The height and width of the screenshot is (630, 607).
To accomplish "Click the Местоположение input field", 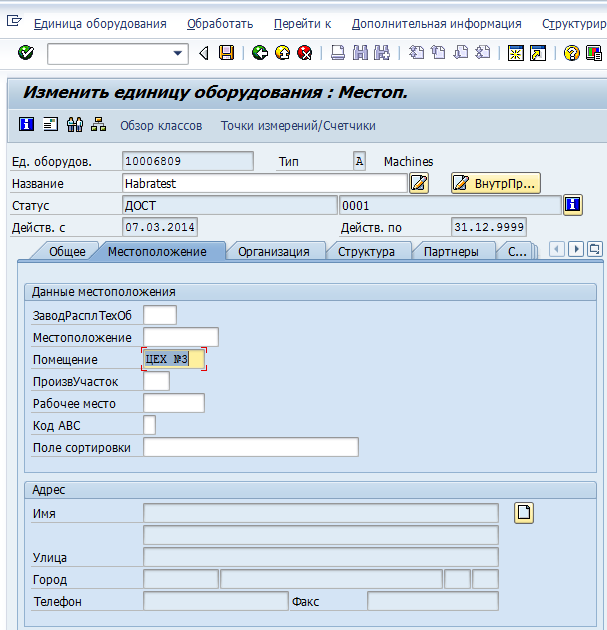I will [x=181, y=337].
